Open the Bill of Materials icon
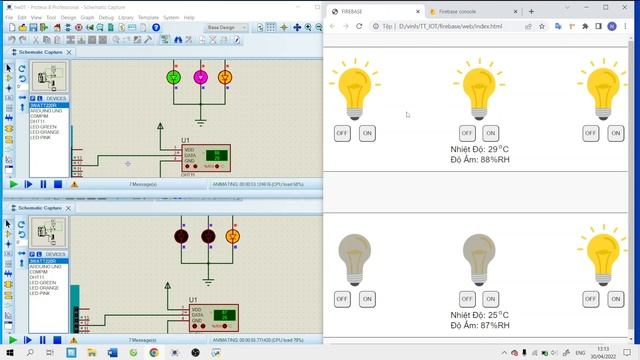The height and width of the screenshot is (360, 640). (x=122, y=27)
